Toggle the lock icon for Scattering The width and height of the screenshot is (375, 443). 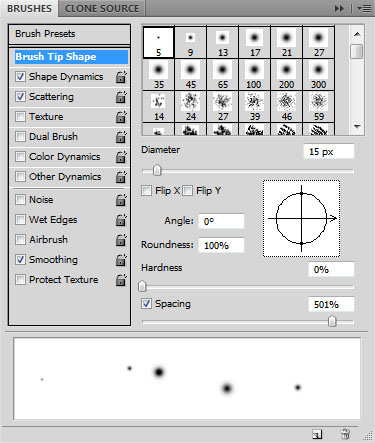(121, 97)
